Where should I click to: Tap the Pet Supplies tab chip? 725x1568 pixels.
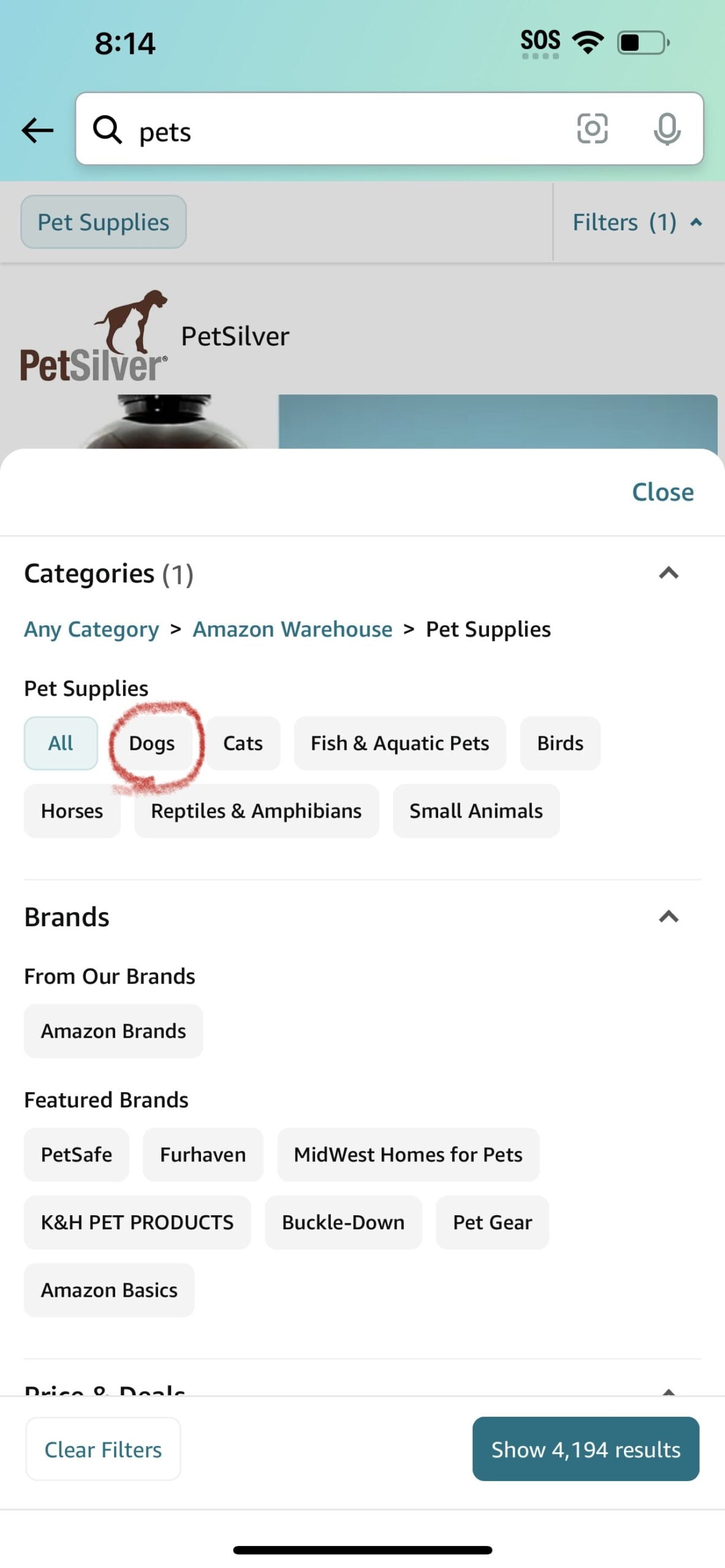(104, 222)
